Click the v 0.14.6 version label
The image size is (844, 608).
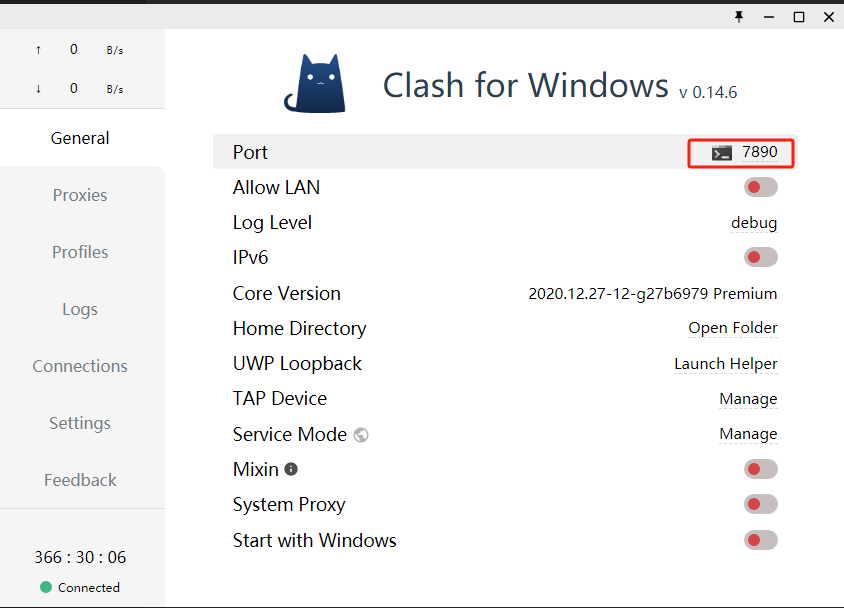(x=708, y=93)
